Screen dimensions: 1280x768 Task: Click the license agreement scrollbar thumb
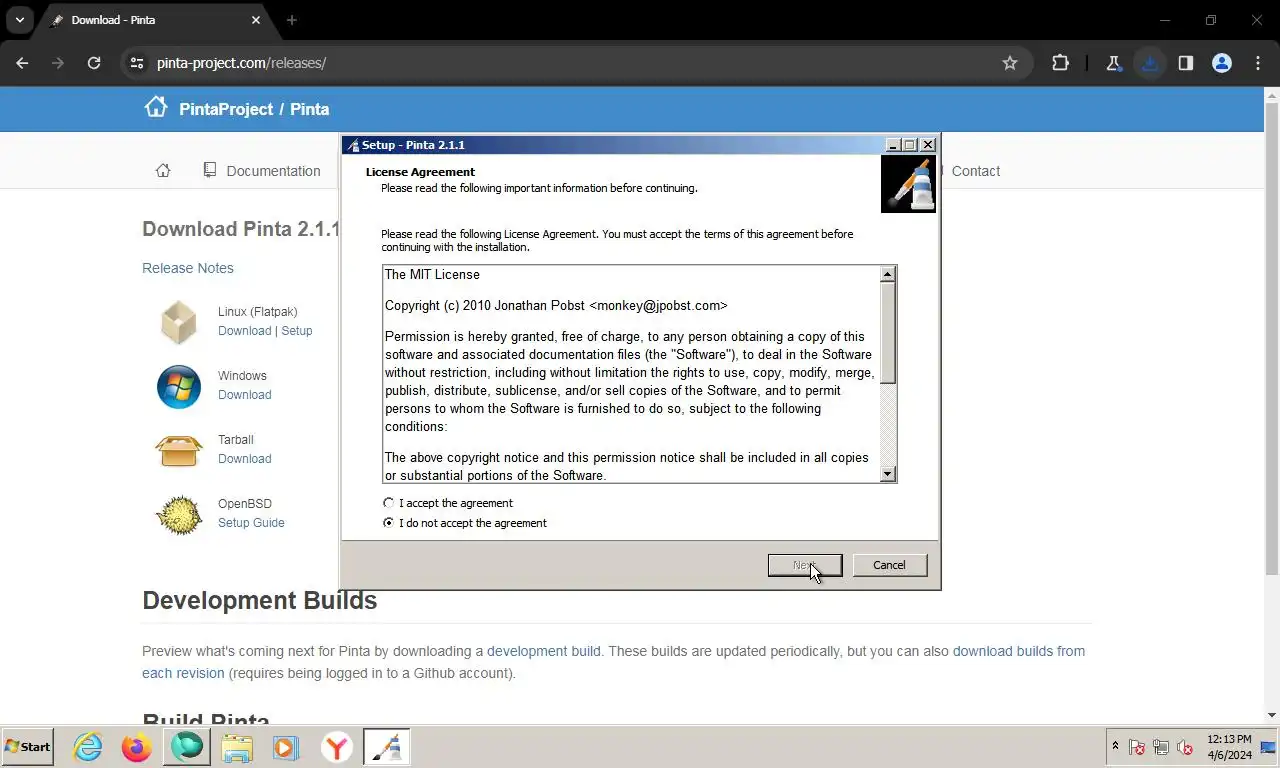[888, 332]
